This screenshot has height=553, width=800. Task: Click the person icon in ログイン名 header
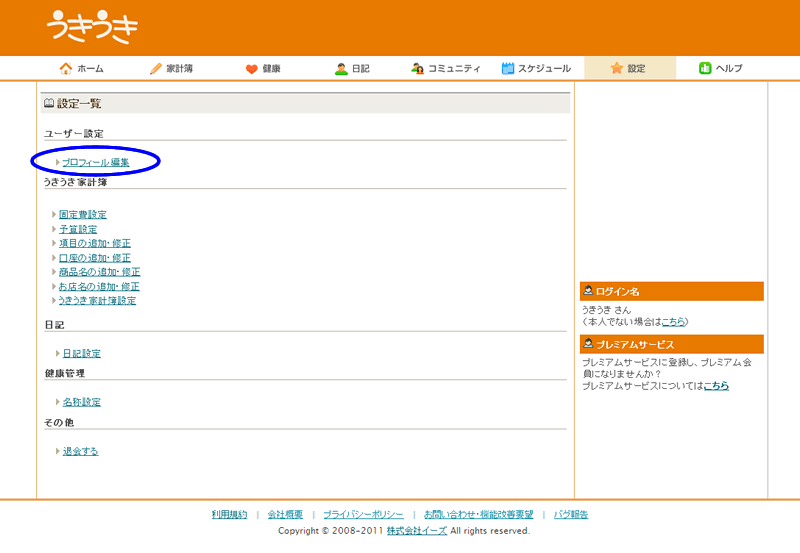point(588,290)
